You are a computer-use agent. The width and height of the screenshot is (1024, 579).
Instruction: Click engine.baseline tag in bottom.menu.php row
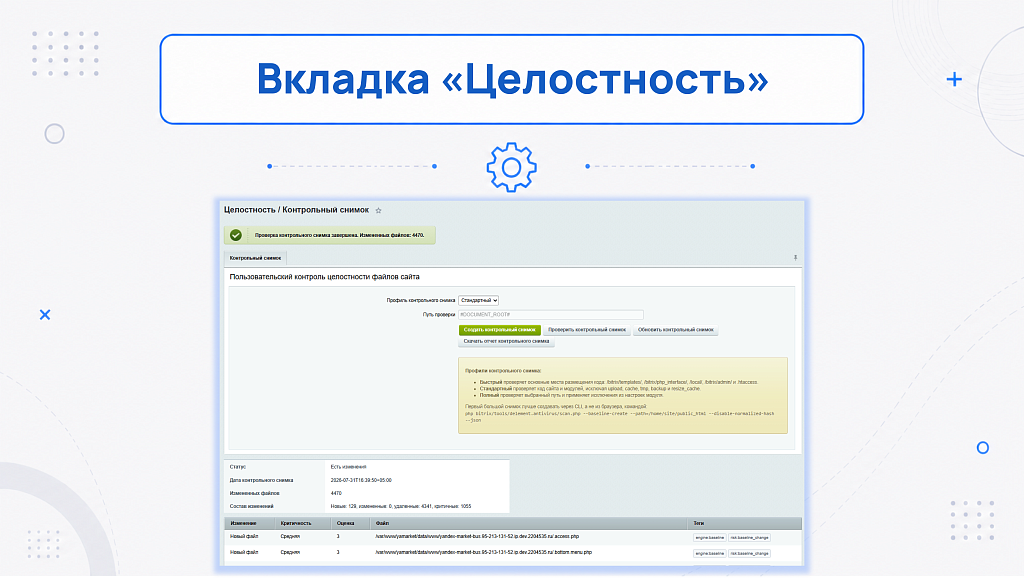click(709, 554)
